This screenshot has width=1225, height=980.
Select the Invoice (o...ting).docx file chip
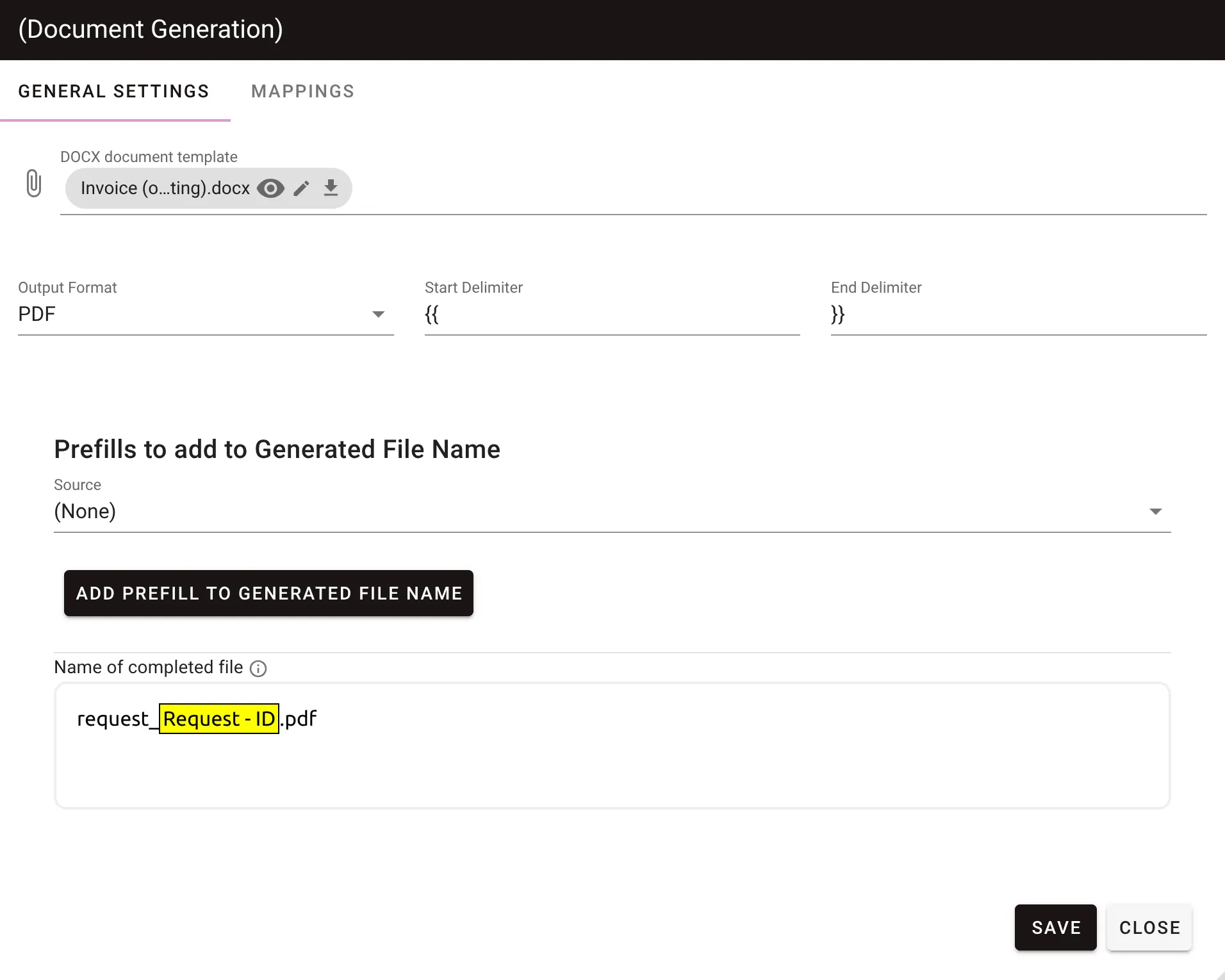click(165, 188)
